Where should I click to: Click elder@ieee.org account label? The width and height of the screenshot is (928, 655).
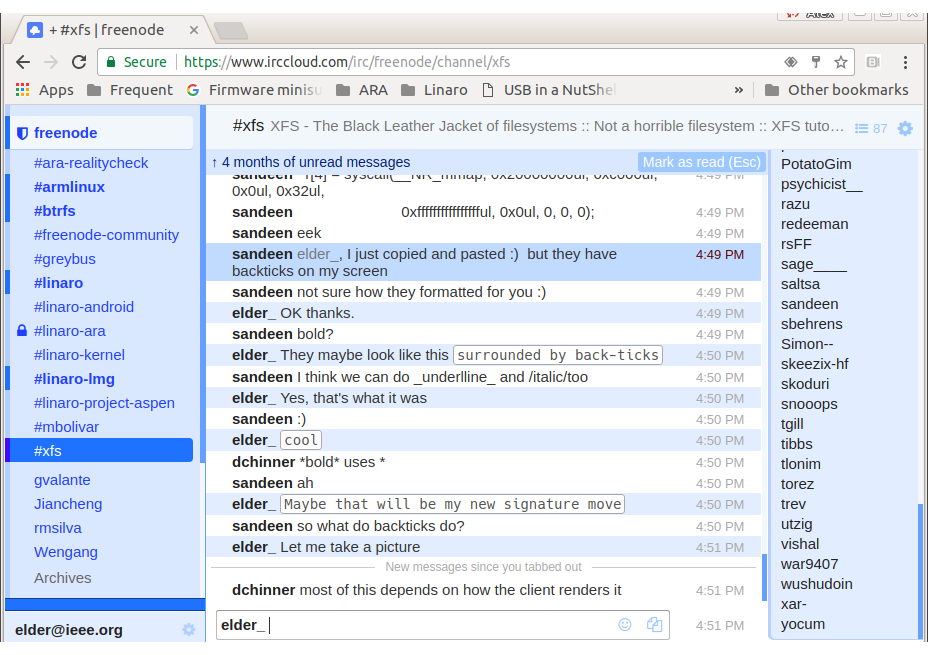tap(69, 630)
